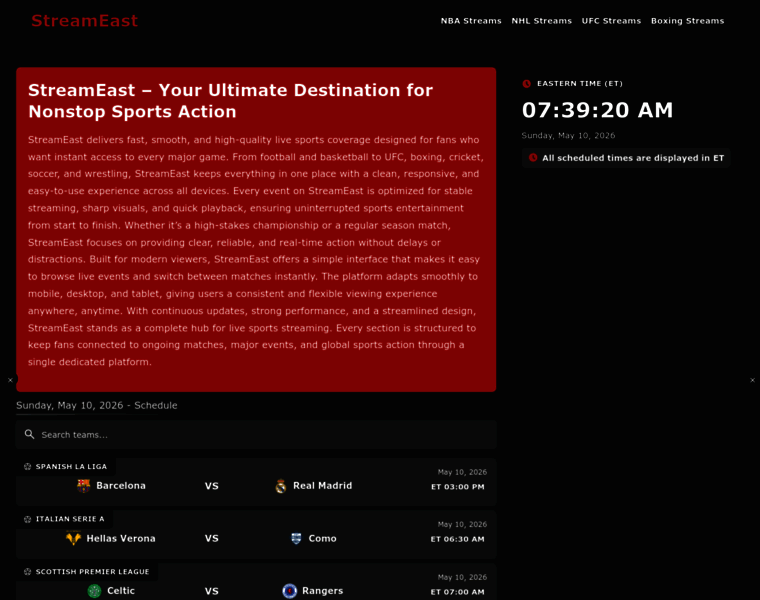Click the 07:39:20 AM clock display
The width and height of the screenshot is (760, 600).
pyautogui.click(x=597, y=110)
